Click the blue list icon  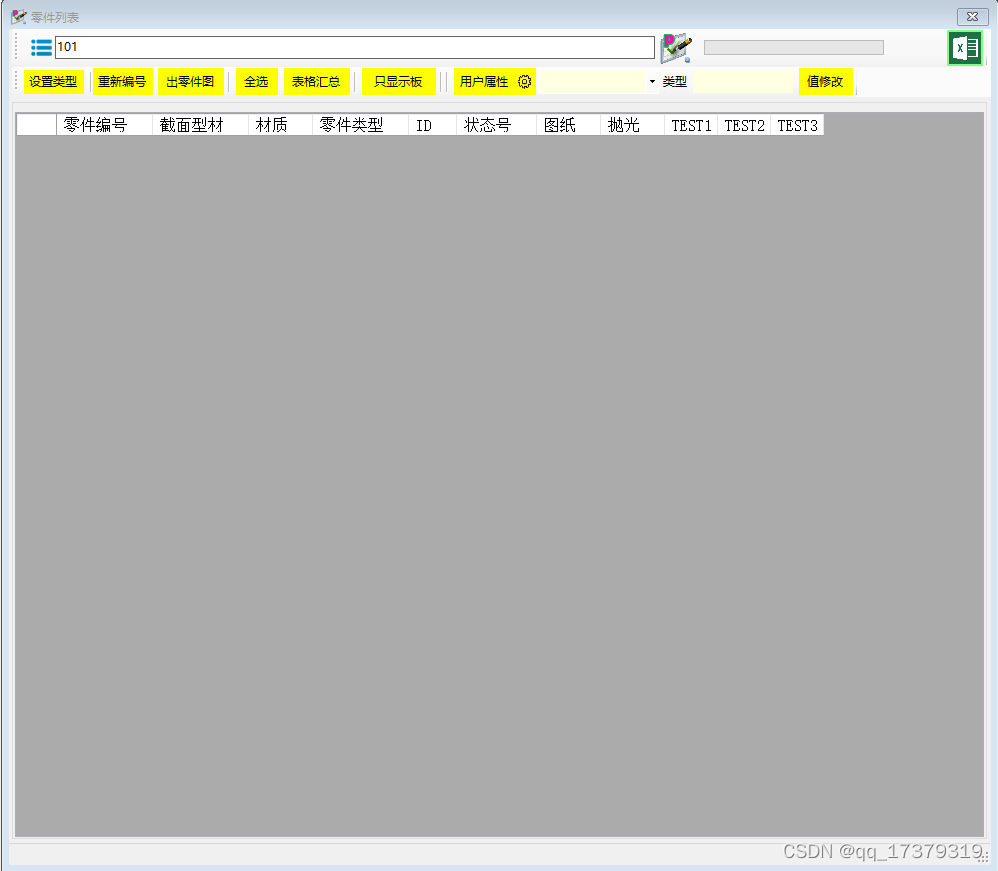click(41, 48)
